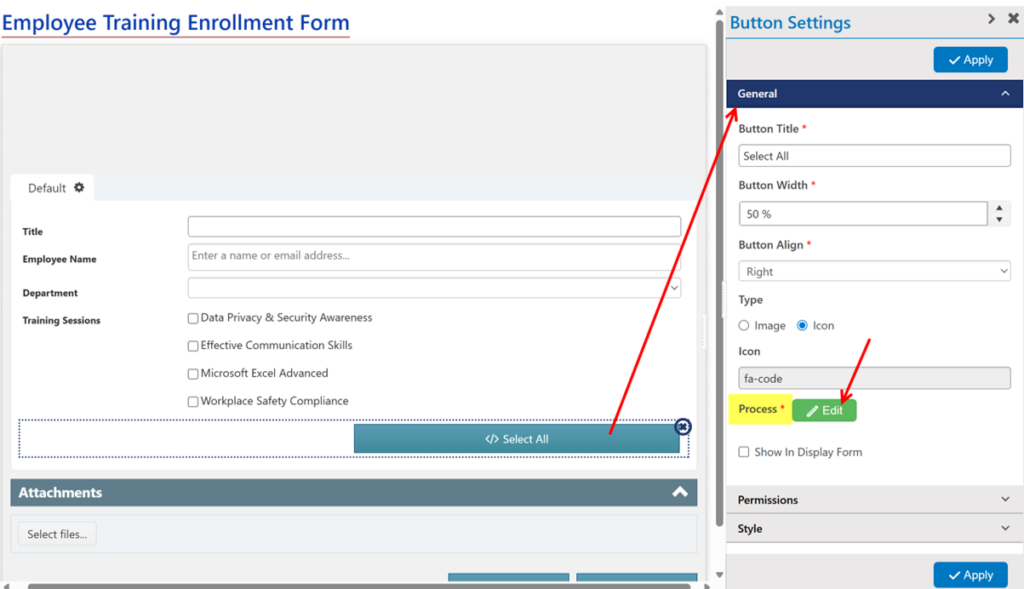Collapse the General section header
The width and height of the screenshot is (1024, 589).
point(874,94)
